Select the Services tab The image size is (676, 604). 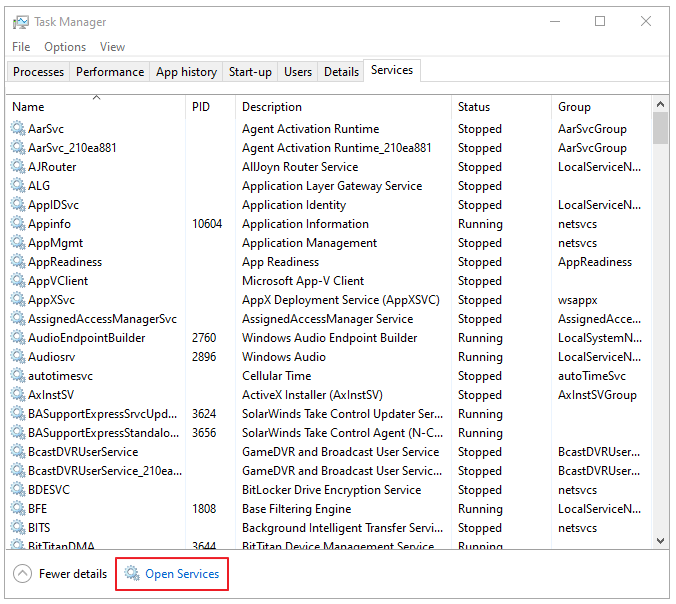[392, 70]
